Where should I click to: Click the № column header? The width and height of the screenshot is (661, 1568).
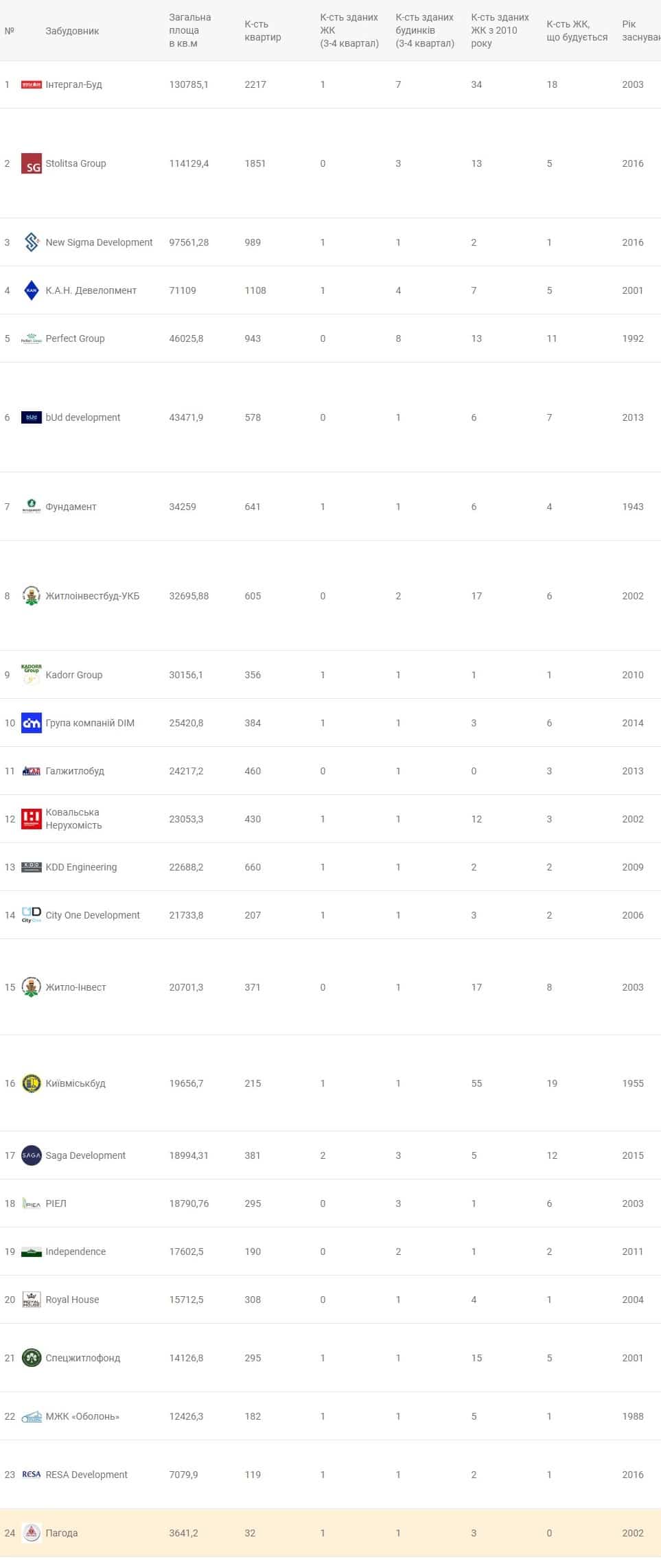click(x=9, y=31)
